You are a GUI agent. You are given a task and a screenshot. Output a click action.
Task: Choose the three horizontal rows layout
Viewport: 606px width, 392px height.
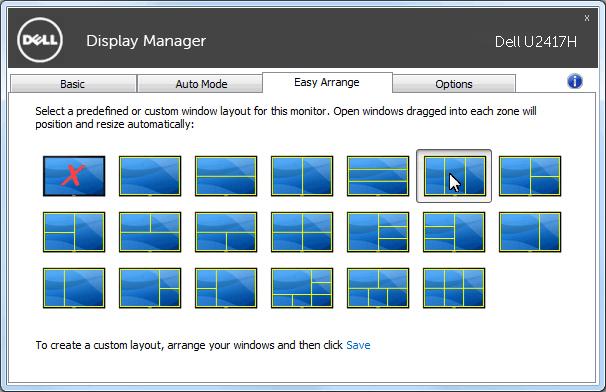point(378,176)
